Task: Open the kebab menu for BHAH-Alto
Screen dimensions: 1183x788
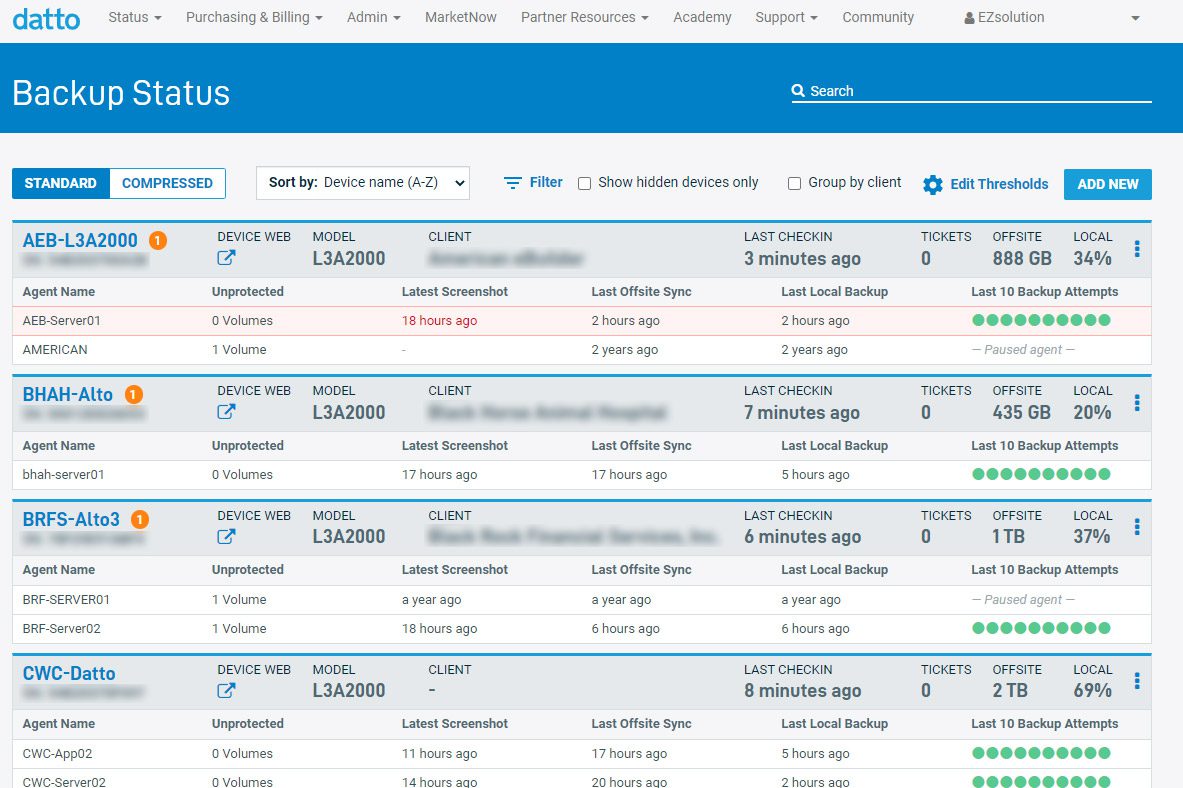Action: tap(1137, 402)
